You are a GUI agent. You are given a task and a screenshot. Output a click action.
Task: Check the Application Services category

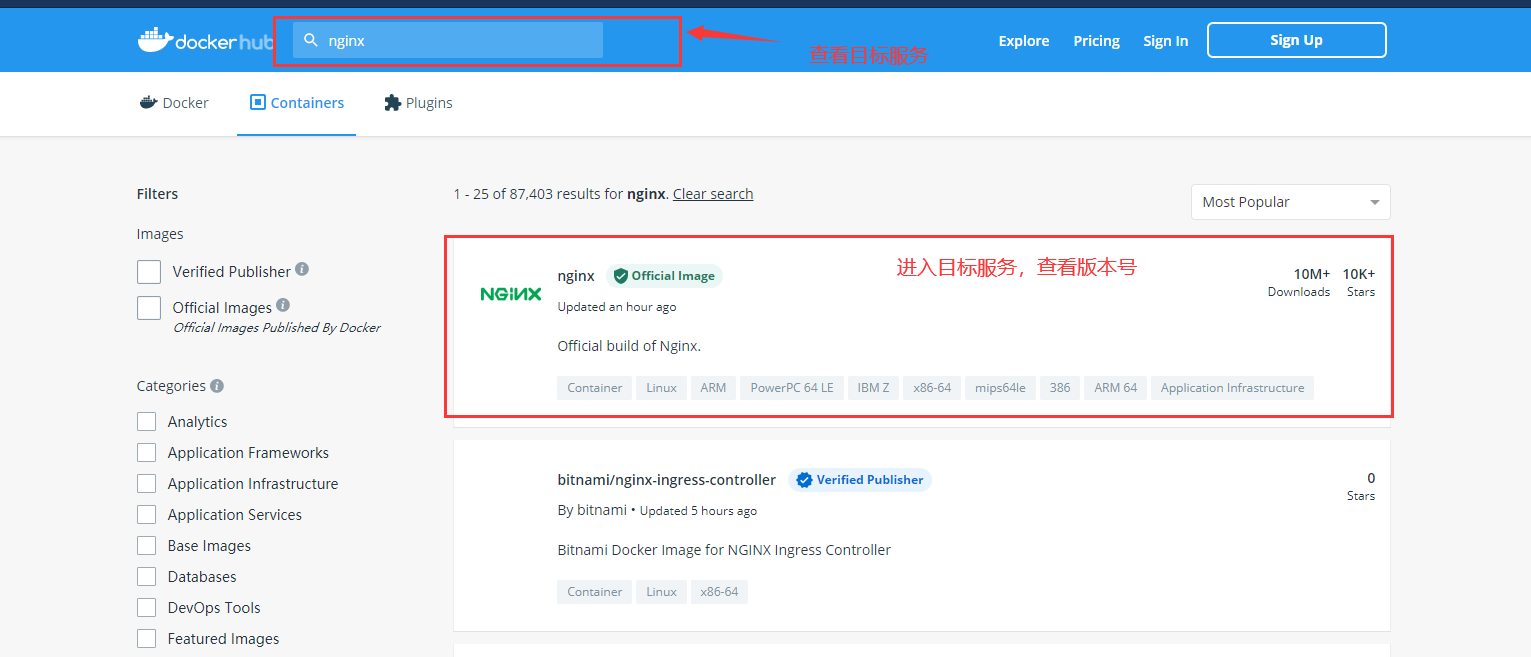click(x=147, y=515)
